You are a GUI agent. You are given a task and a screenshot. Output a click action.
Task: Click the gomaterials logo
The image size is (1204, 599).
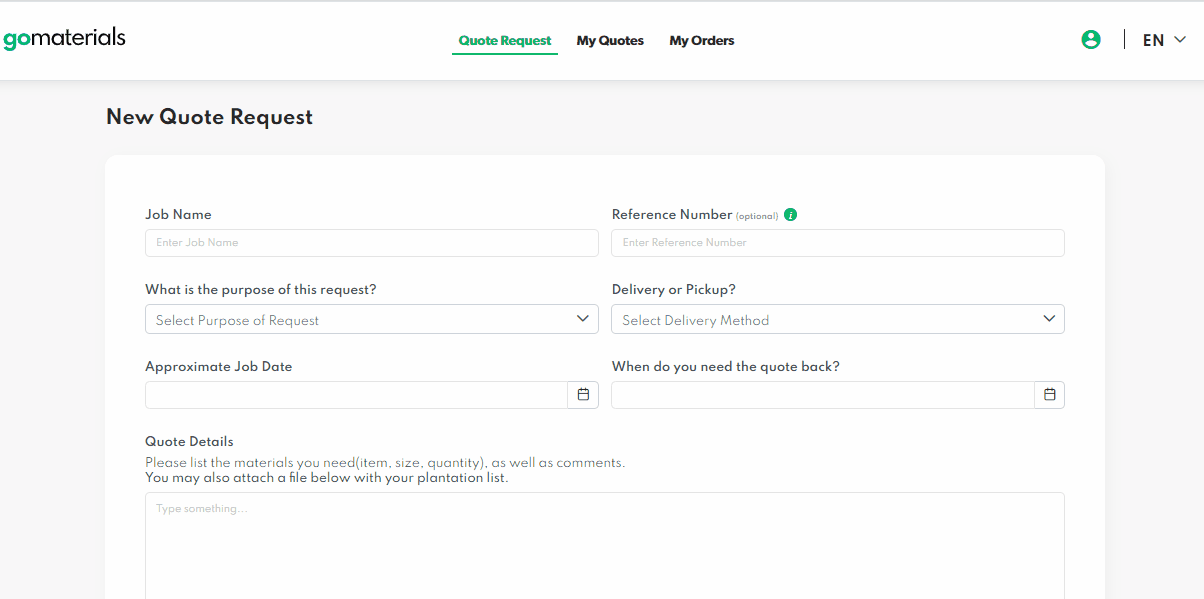(x=64, y=40)
